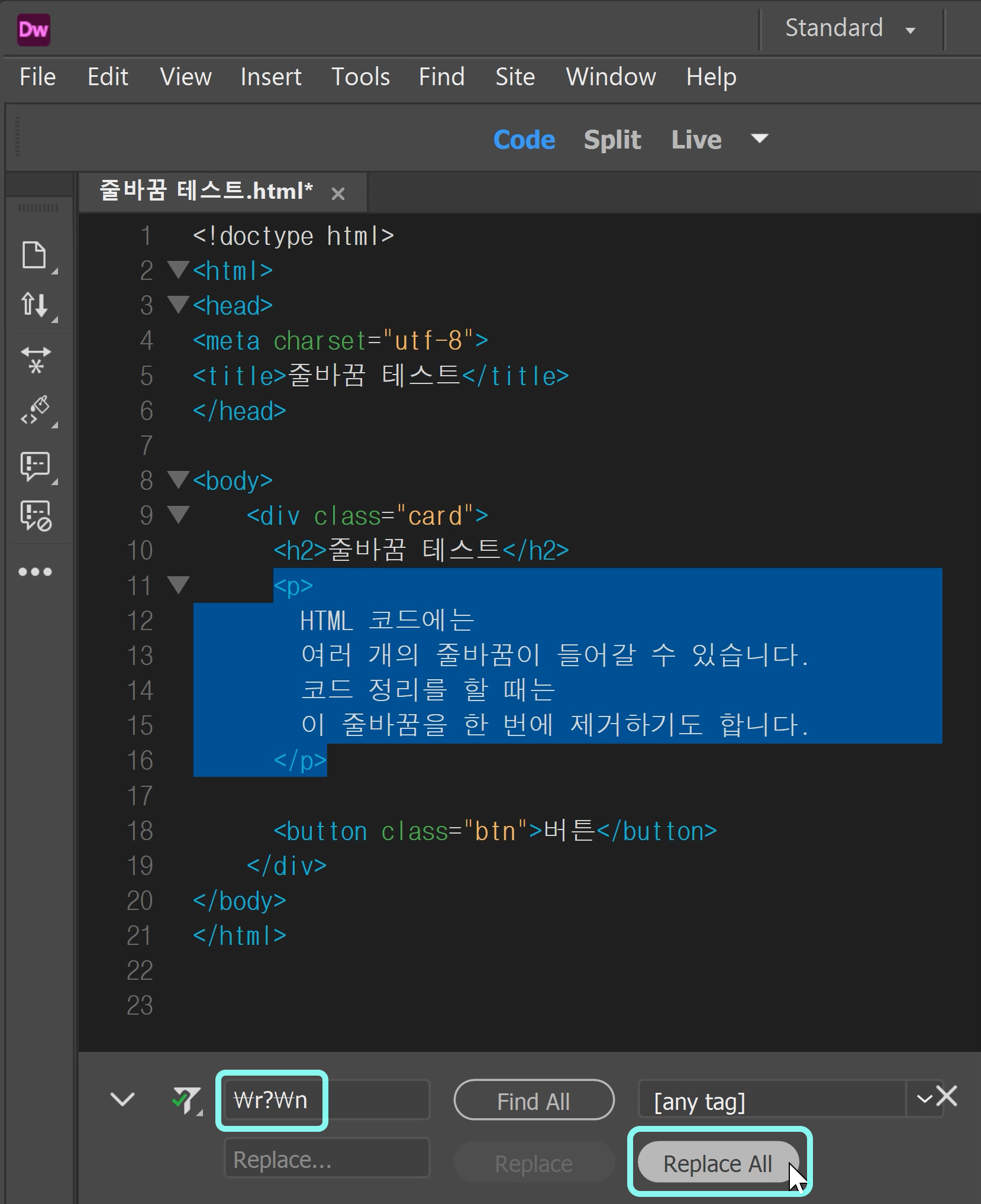Click the File Management icon
The image size is (981, 1204).
tap(36, 305)
